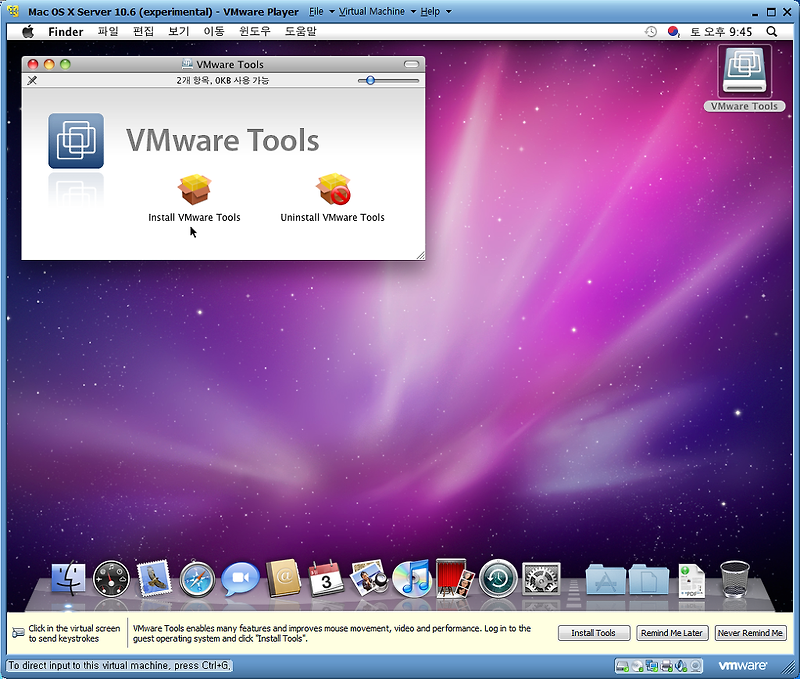Open the 이동 menu
The height and width of the screenshot is (679, 800).
(x=214, y=32)
